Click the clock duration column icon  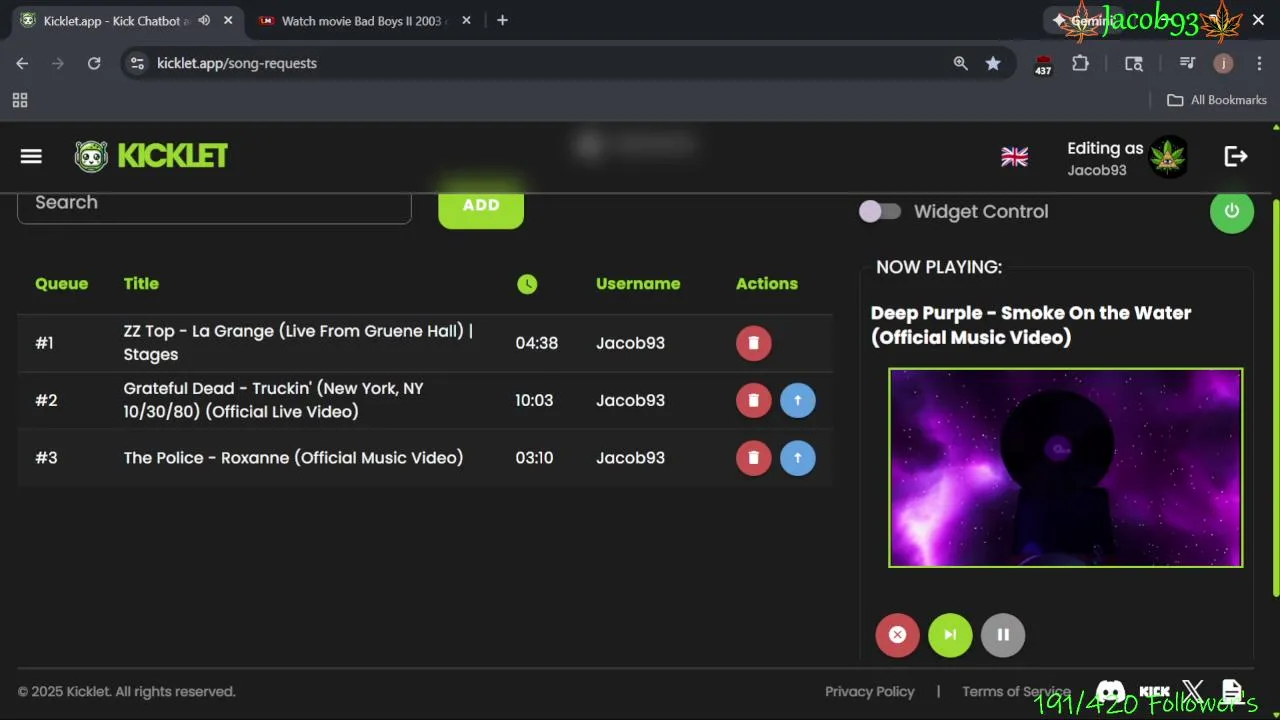[527, 284]
